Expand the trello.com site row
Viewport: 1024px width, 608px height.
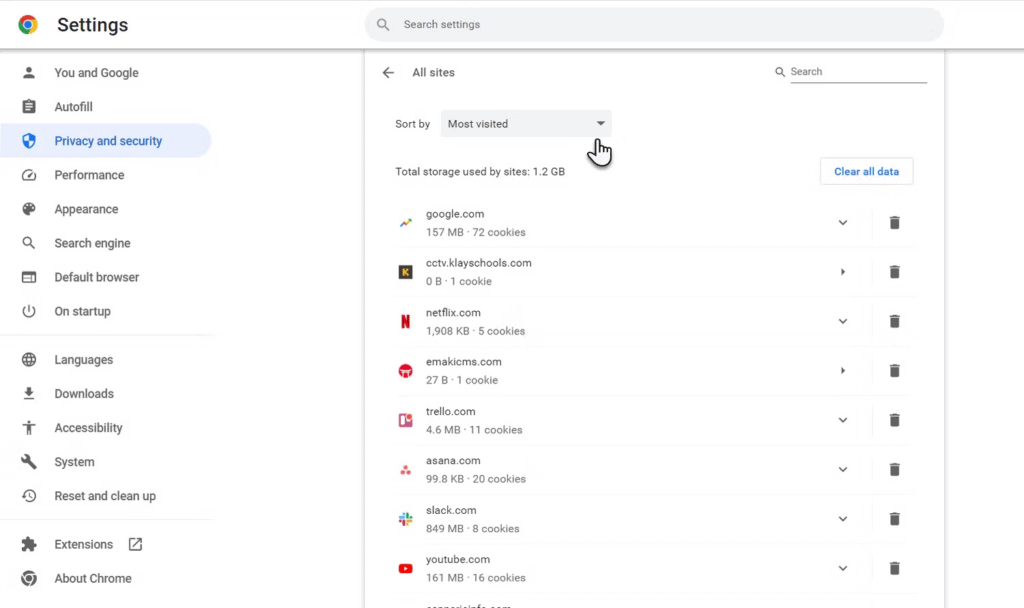pos(842,420)
